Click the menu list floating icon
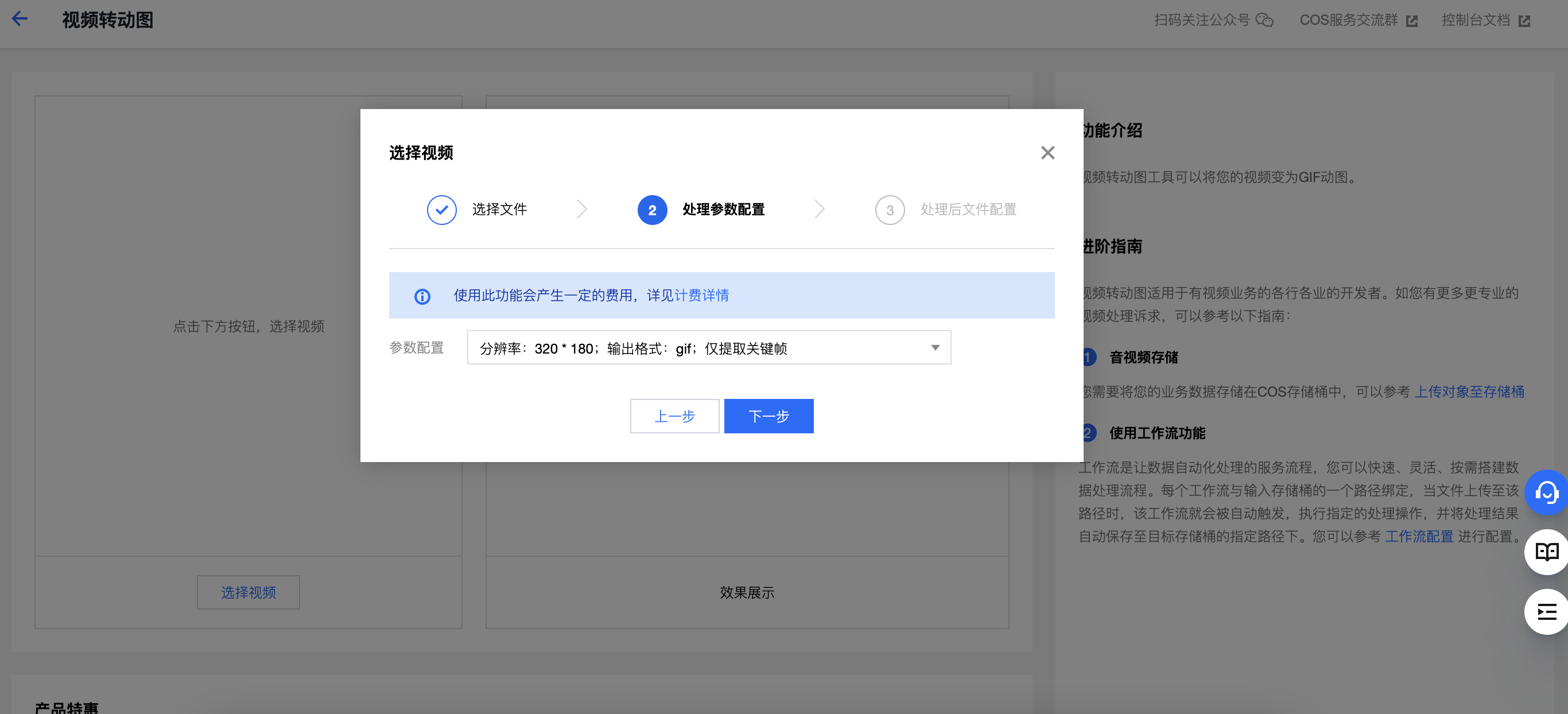The height and width of the screenshot is (714, 1568). click(1546, 611)
